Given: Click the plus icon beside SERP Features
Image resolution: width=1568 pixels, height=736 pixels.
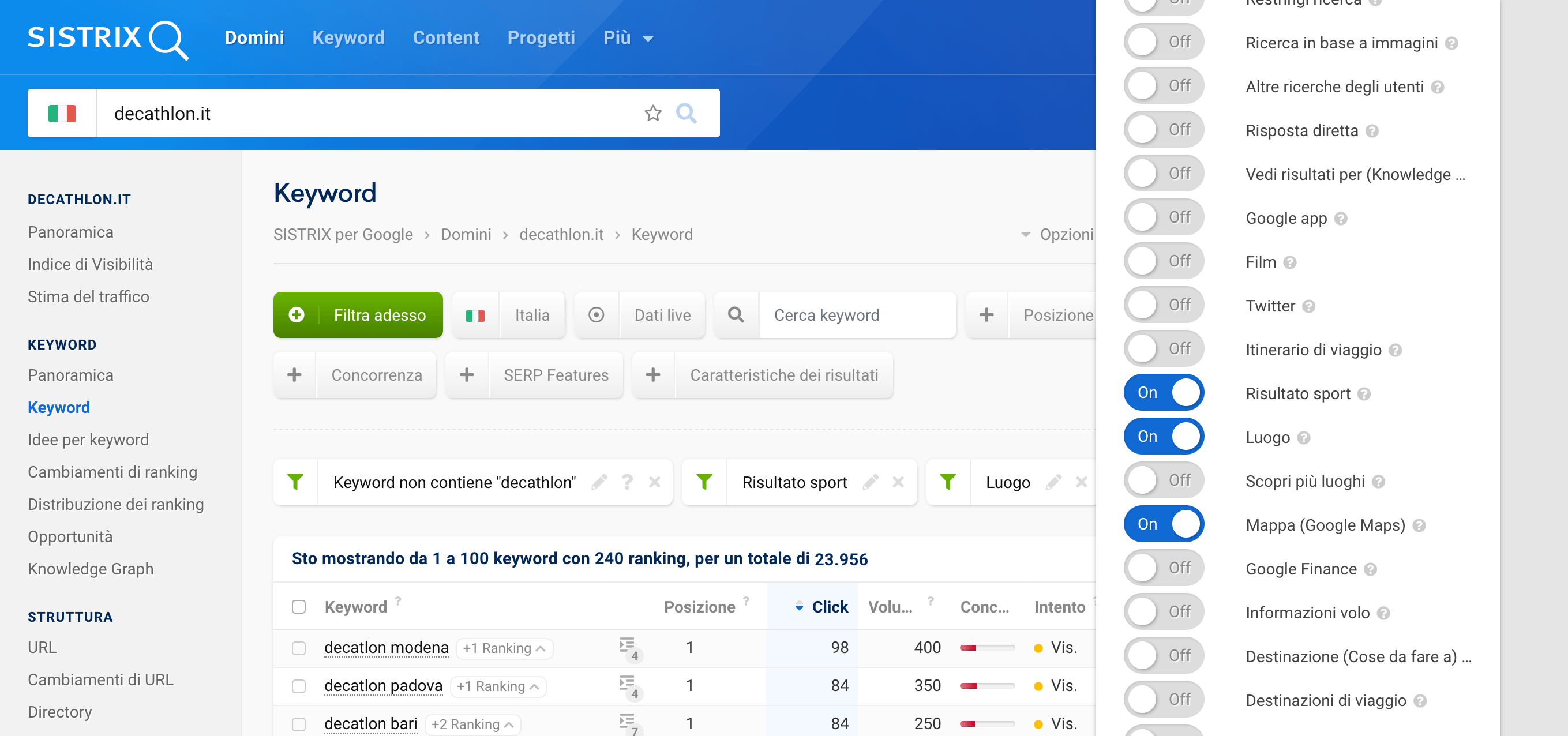Looking at the screenshot, I should 467,375.
